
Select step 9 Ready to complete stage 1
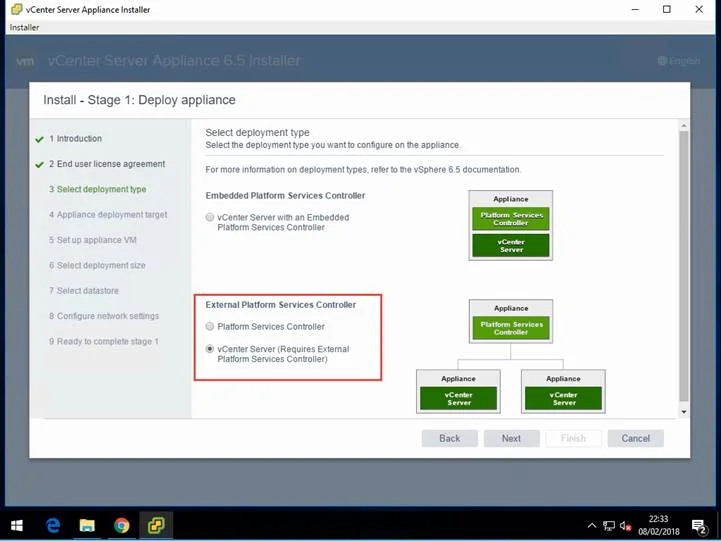103,342
